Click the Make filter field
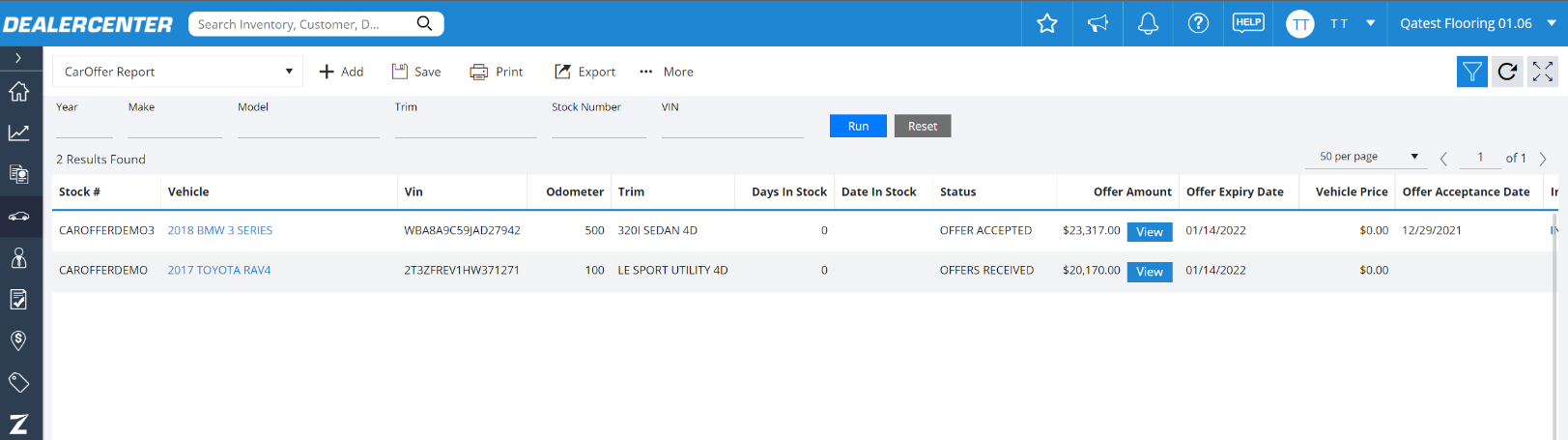Screen dimensions: 1568x440 click(175, 127)
